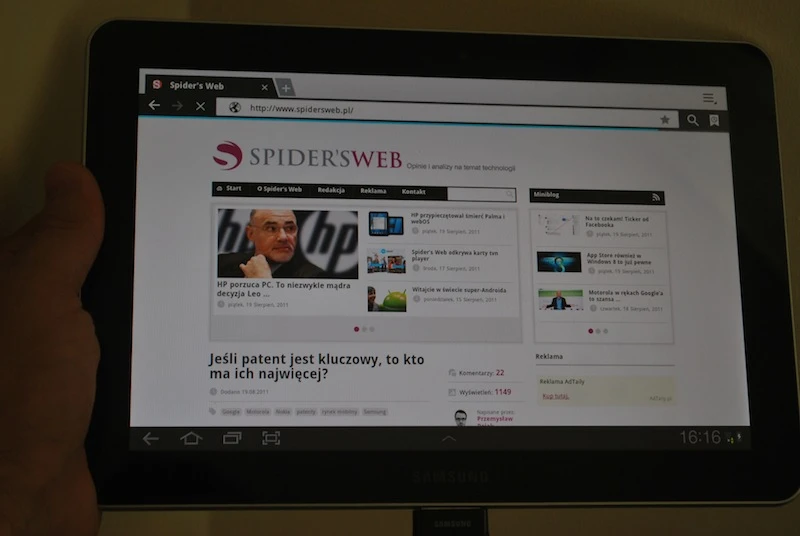Viewport: 800px width, 536px height.
Task: Open 'Jeśli patent jest kluczowy' article title
Action: pyautogui.click(x=316, y=366)
